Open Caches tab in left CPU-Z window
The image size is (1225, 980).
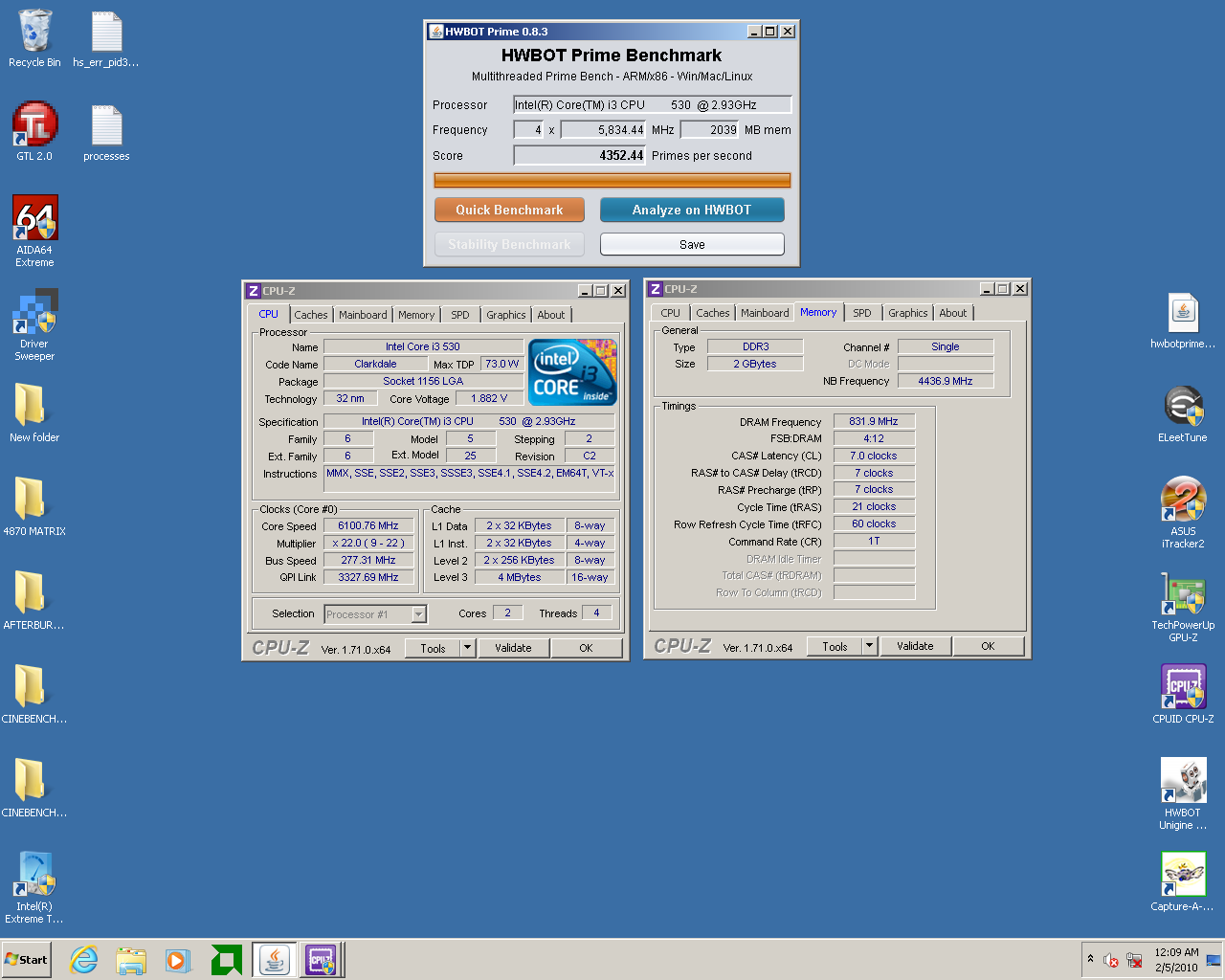pos(311,315)
